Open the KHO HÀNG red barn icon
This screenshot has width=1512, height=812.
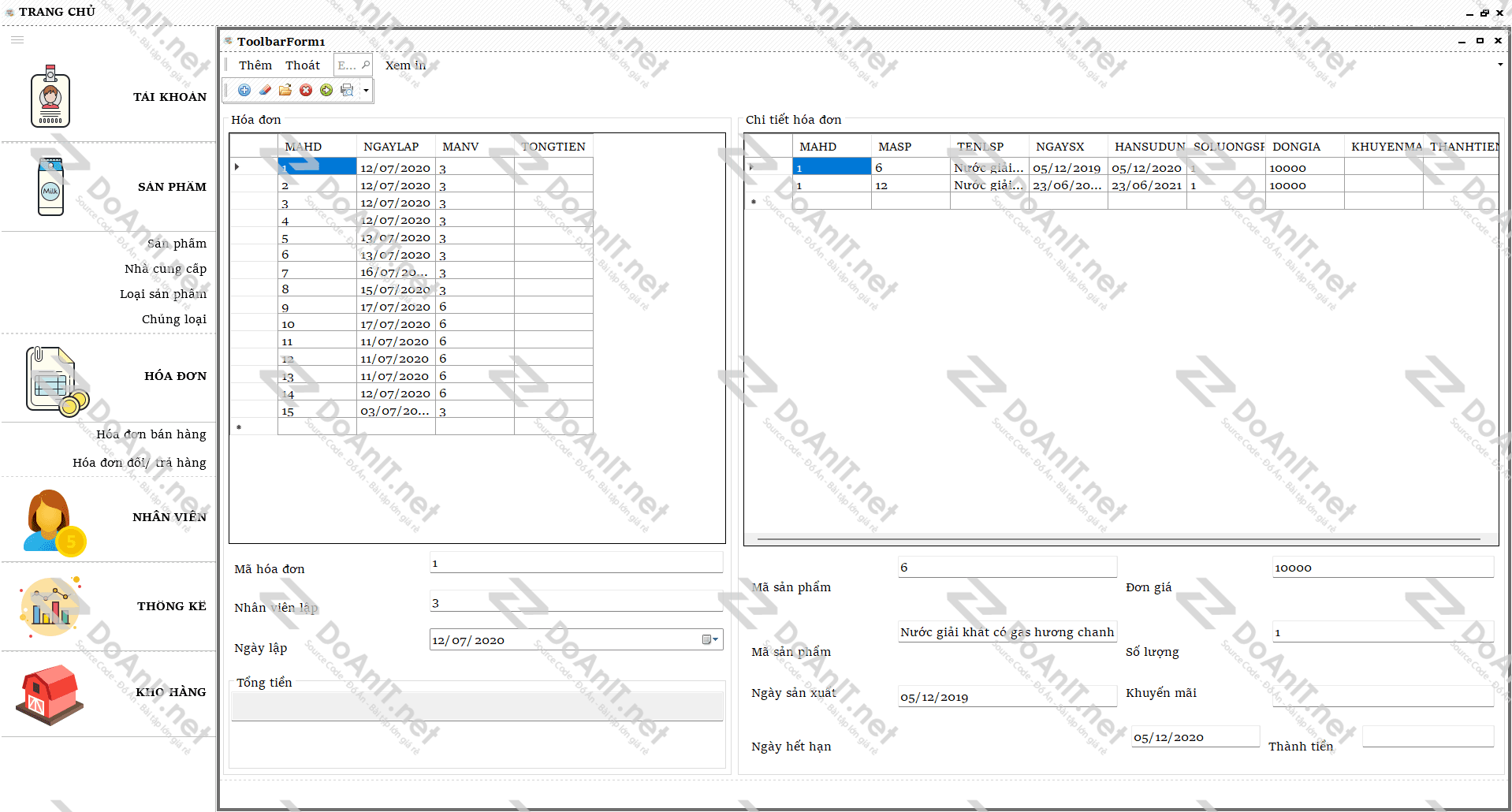(x=49, y=694)
